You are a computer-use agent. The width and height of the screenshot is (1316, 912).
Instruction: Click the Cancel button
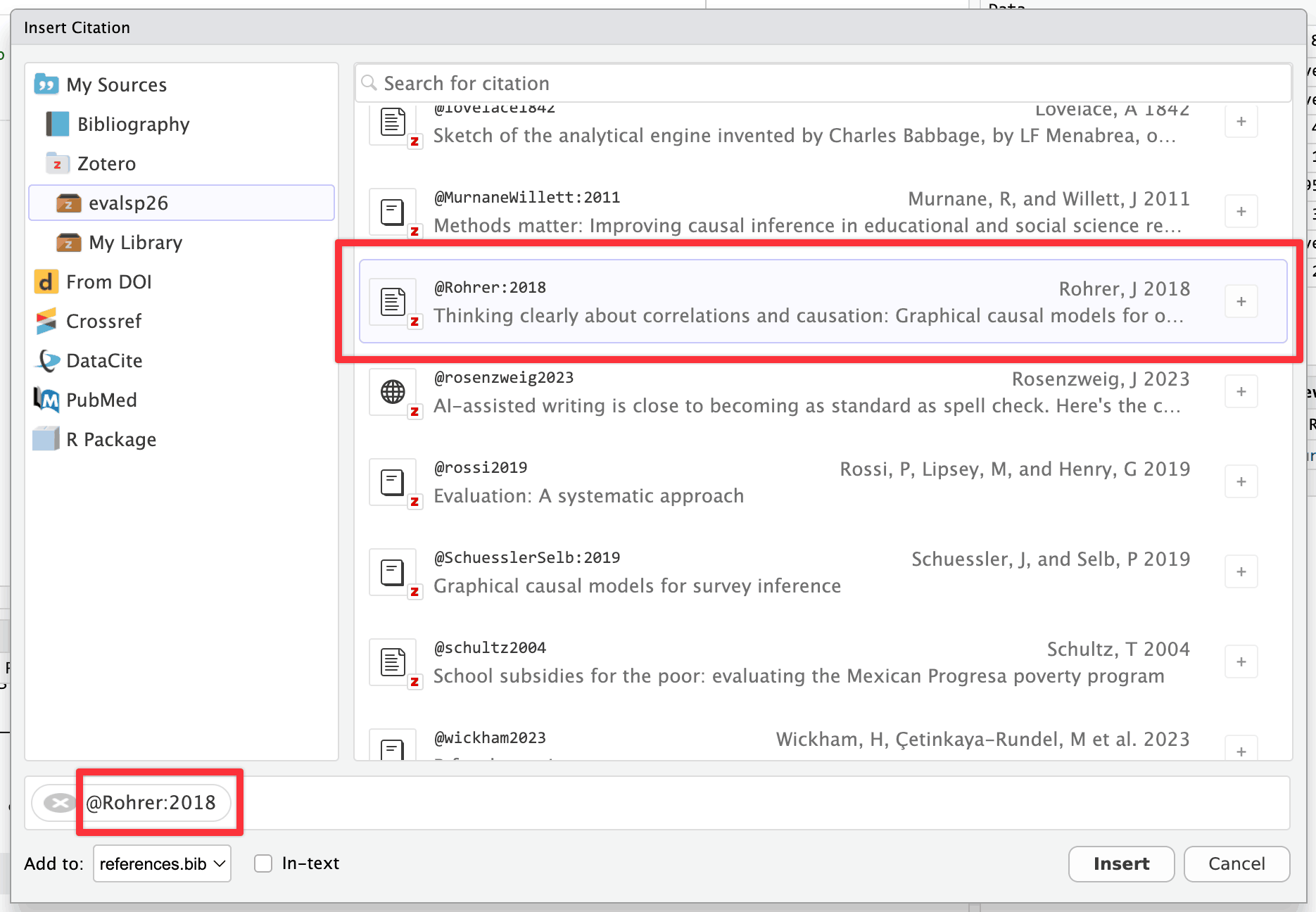[1236, 863]
